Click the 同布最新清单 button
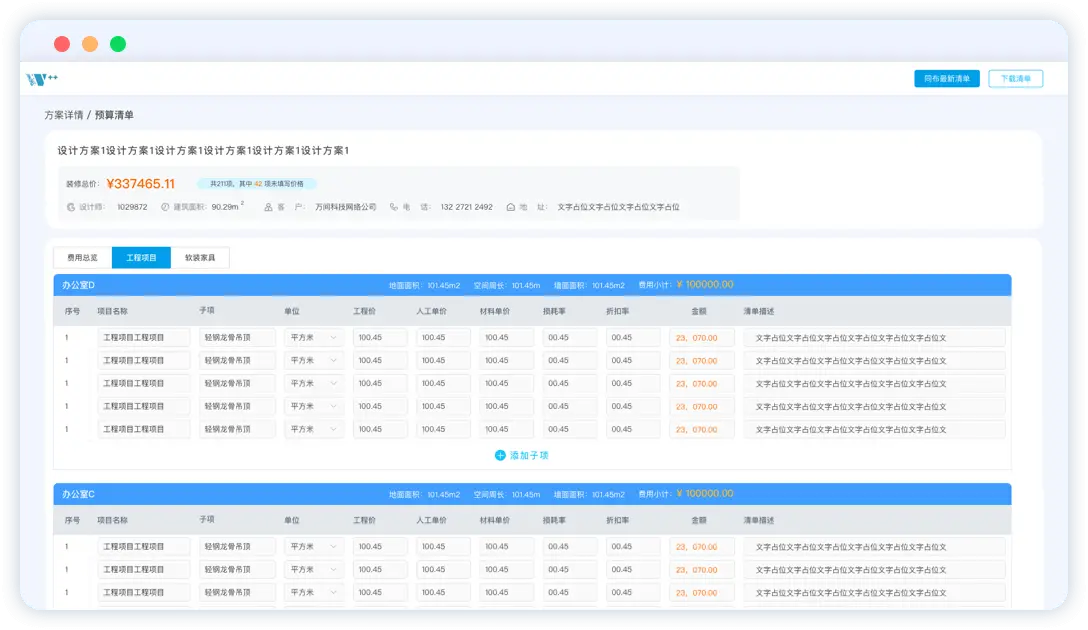 pyautogui.click(x=946, y=78)
